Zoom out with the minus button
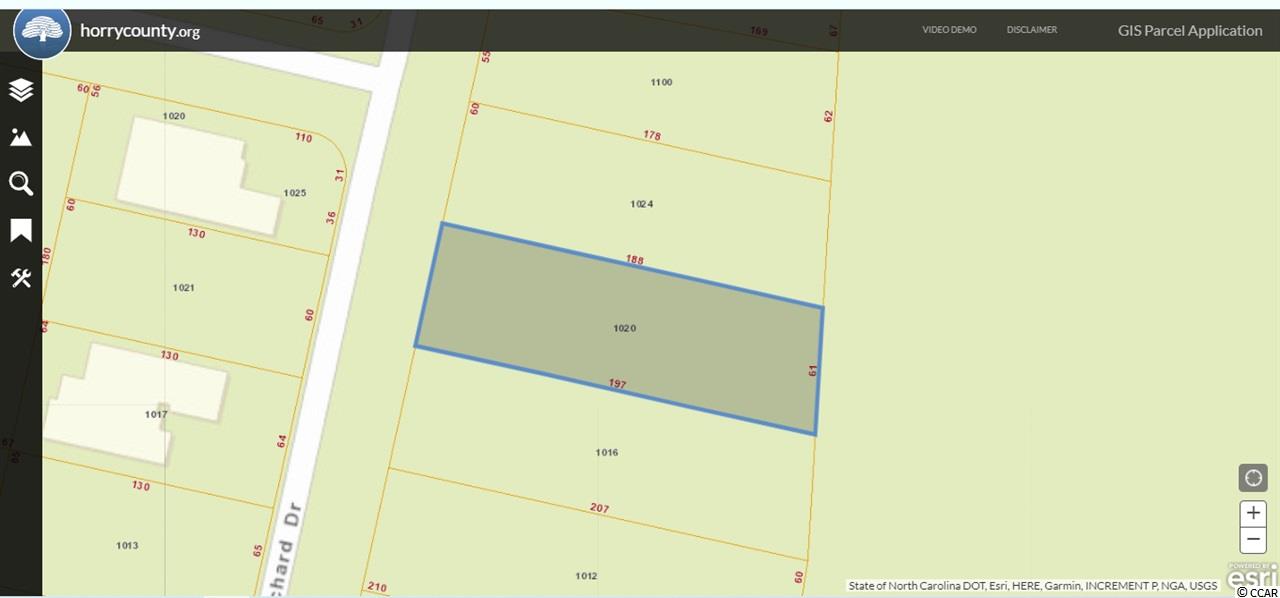1280x598 pixels. click(x=1253, y=540)
